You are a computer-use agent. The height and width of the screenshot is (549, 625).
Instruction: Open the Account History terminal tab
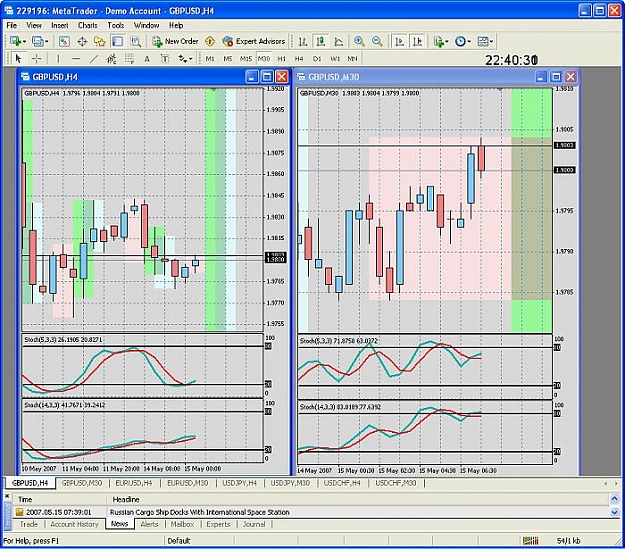click(x=75, y=524)
